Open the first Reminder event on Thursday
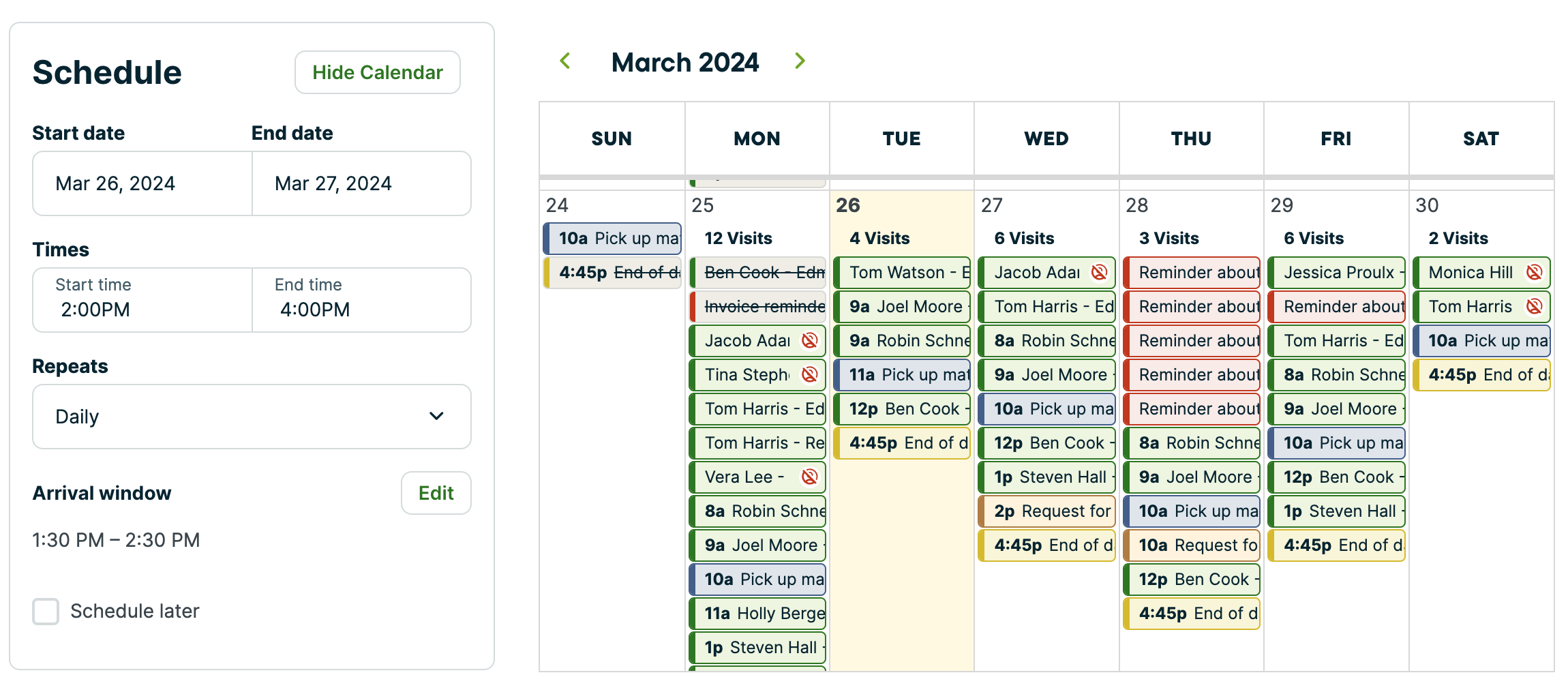This screenshot has width=1568, height=690. click(x=1191, y=272)
